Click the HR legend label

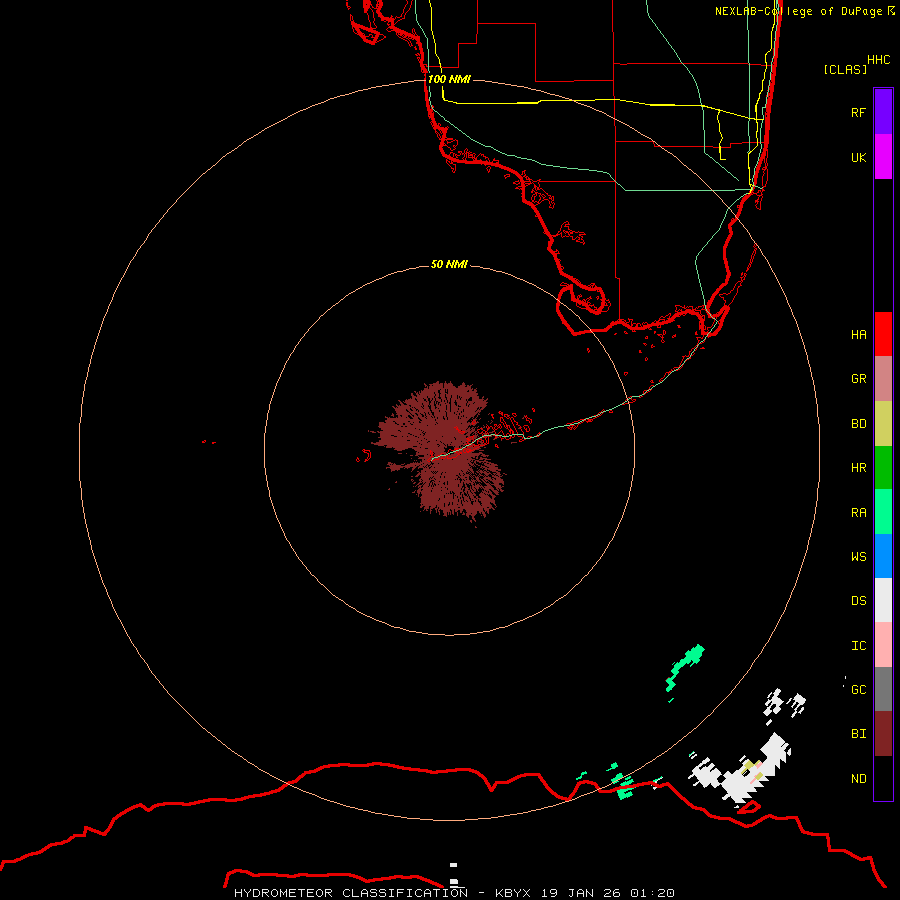click(858, 468)
